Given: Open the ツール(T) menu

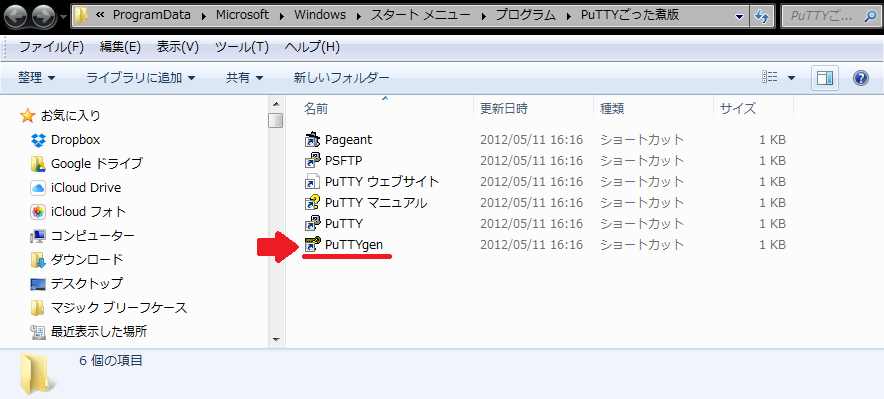Looking at the screenshot, I should point(242,47).
